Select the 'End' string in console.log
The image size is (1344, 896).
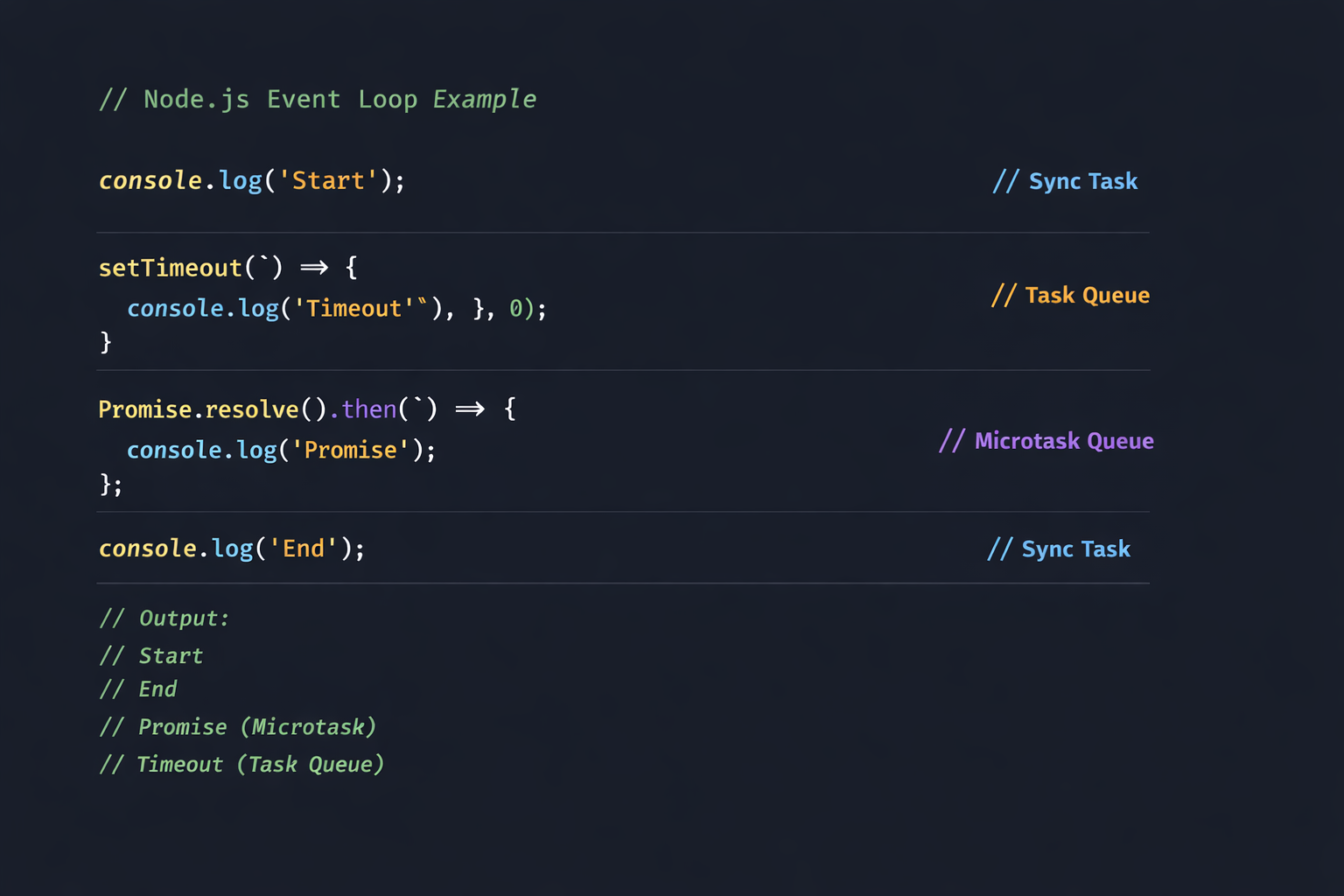coord(303,549)
